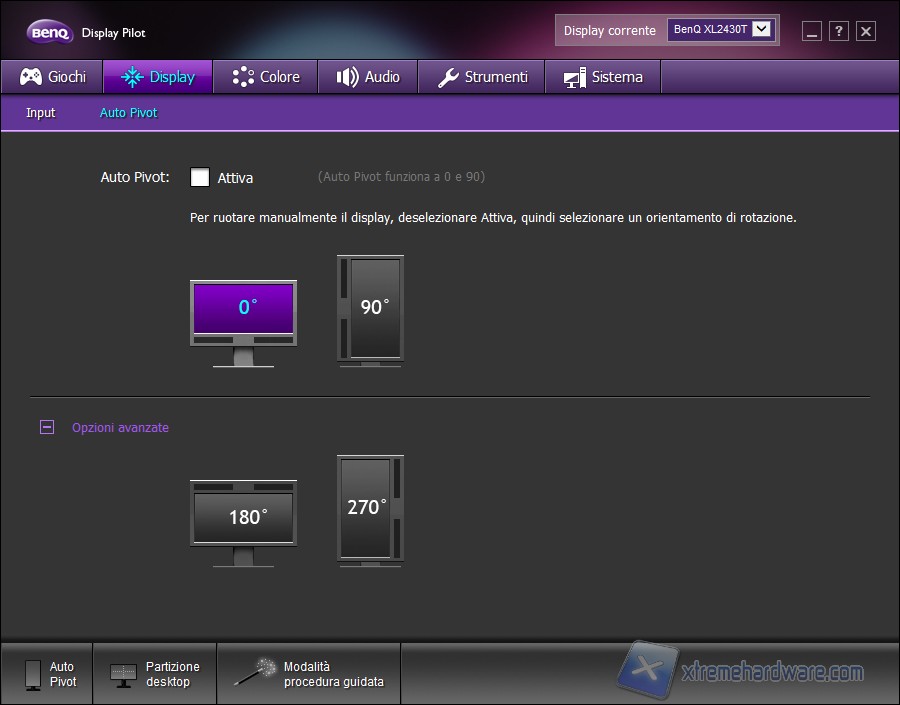900x705 pixels.
Task: Select the 0° rotated monitor thumbnail
Action: (x=243, y=308)
